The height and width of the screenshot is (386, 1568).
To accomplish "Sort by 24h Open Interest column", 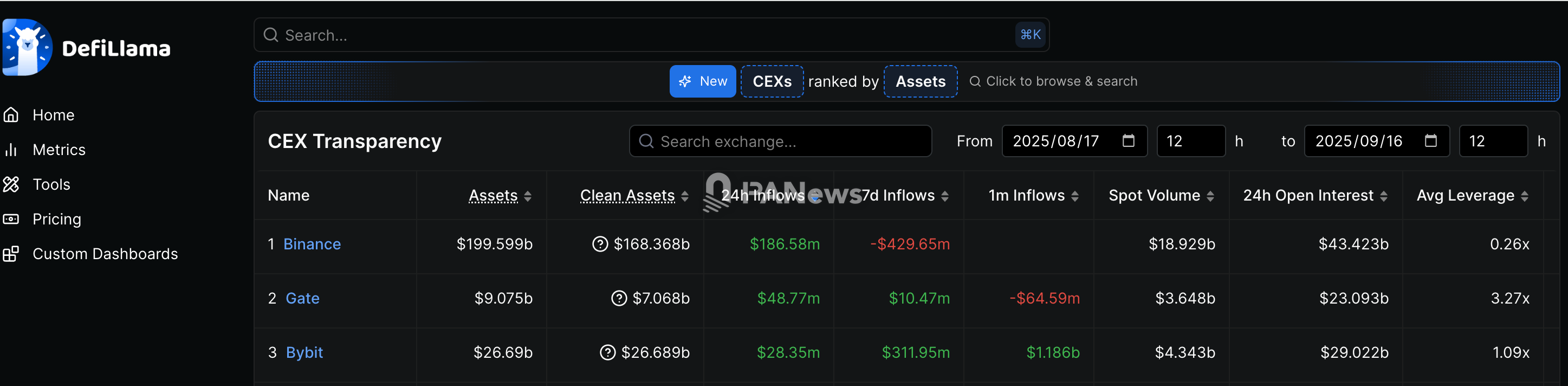I will coord(1315,195).
